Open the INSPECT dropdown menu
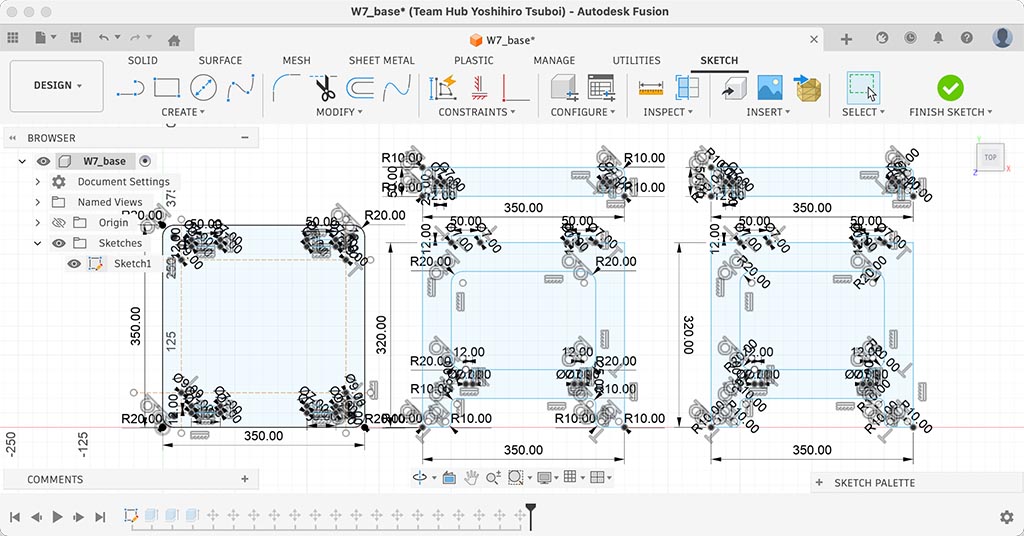This screenshot has height=536, width=1024. [668, 112]
